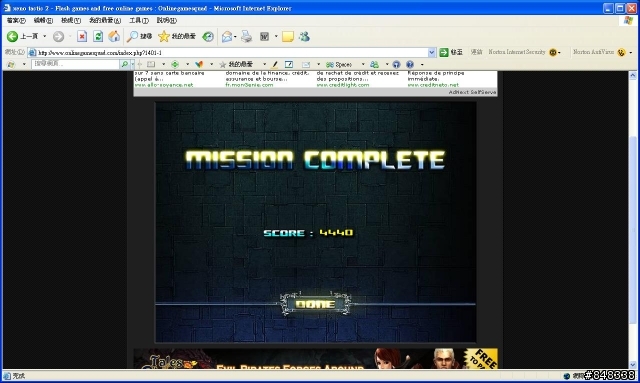
Task: Open the www.creditneto.net ad link
Action: point(433,85)
